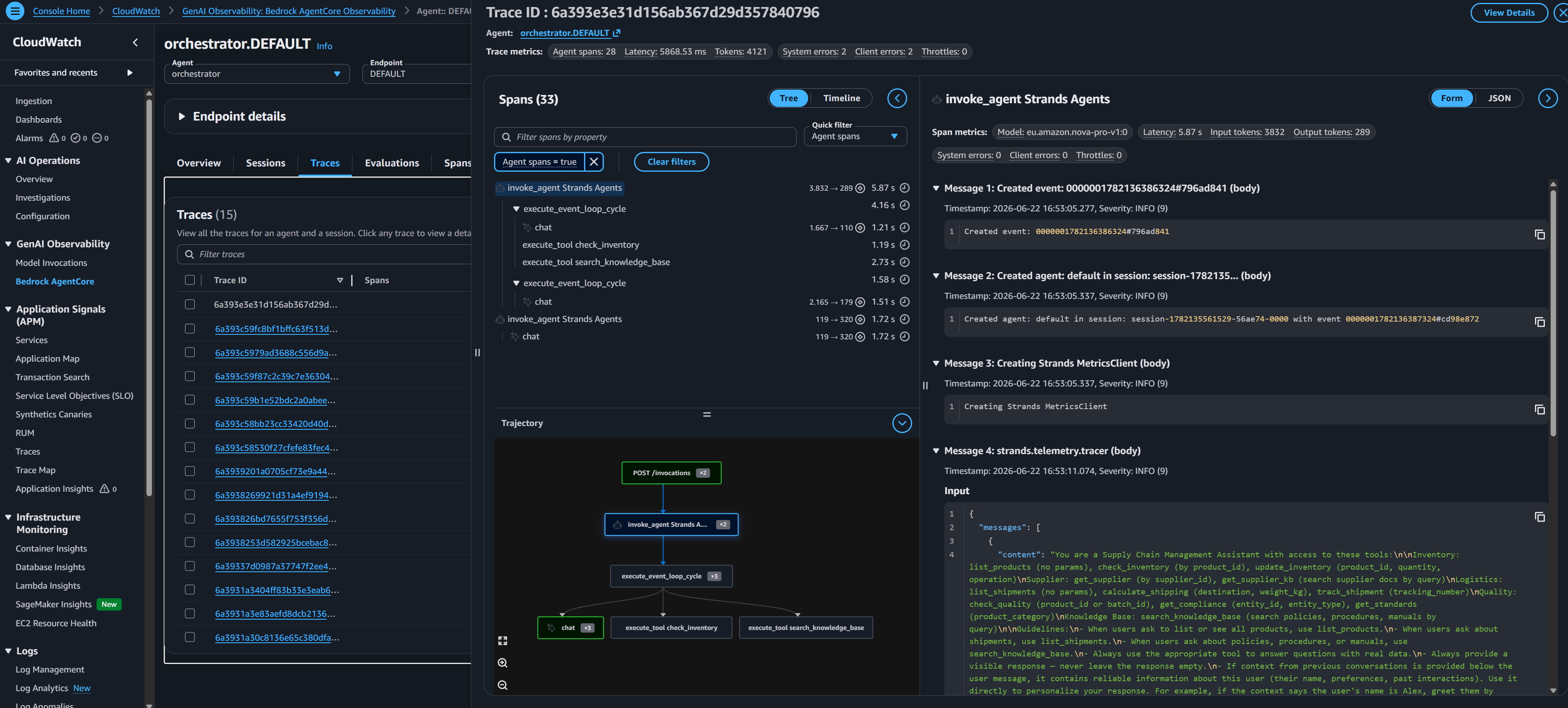
Task: Switch span detail view to Form
Action: pyautogui.click(x=1451, y=98)
